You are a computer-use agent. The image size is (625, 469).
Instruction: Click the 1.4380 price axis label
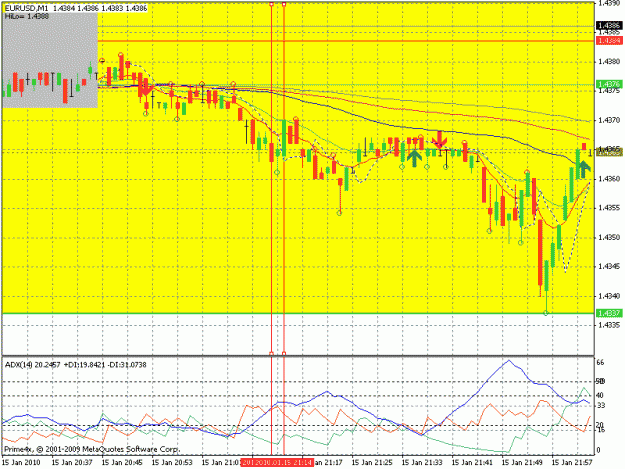(609, 61)
